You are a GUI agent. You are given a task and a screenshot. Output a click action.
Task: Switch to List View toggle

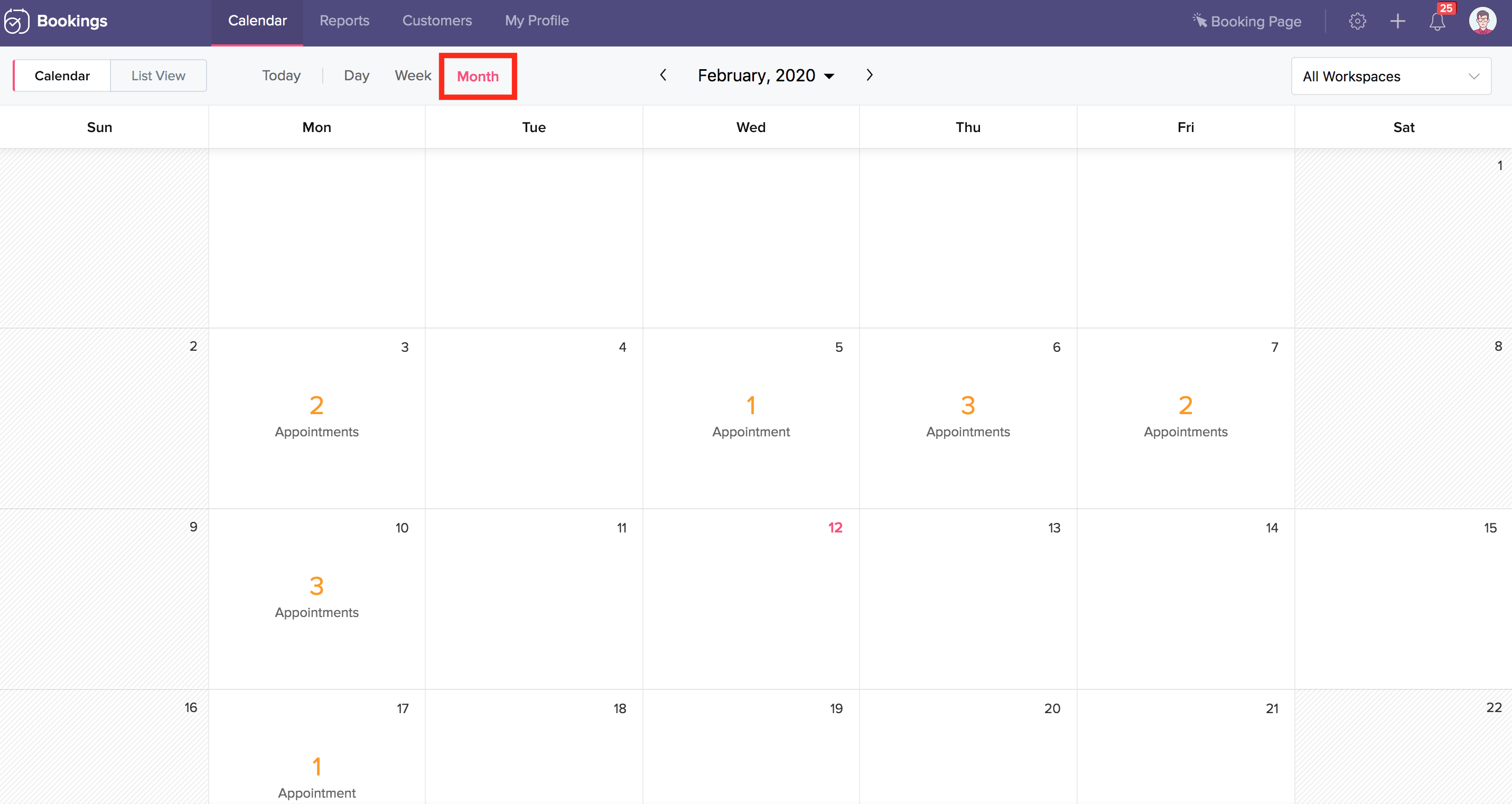158,76
